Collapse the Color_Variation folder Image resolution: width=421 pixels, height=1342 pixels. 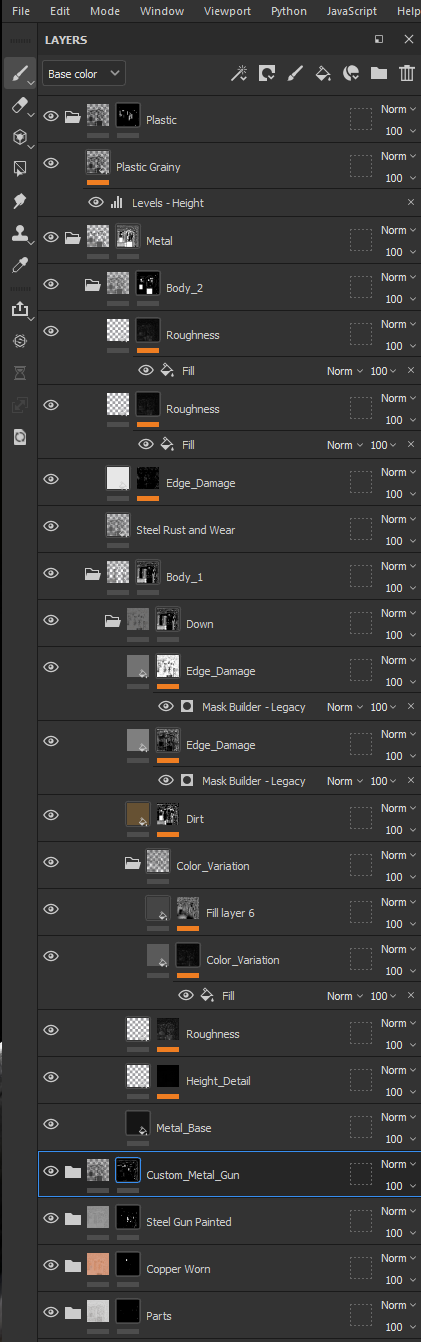pyautogui.click(x=132, y=864)
